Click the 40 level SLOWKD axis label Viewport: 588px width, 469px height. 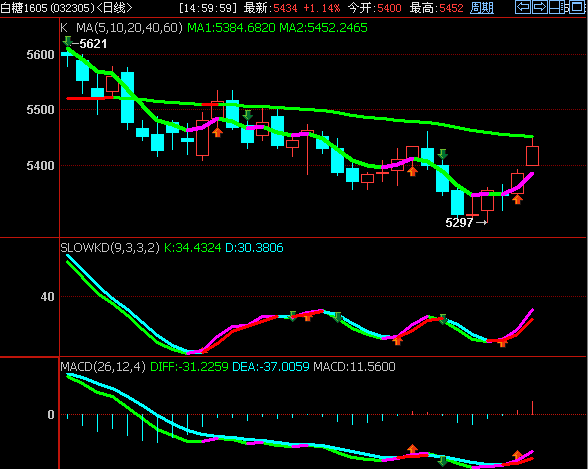[x=48, y=297]
